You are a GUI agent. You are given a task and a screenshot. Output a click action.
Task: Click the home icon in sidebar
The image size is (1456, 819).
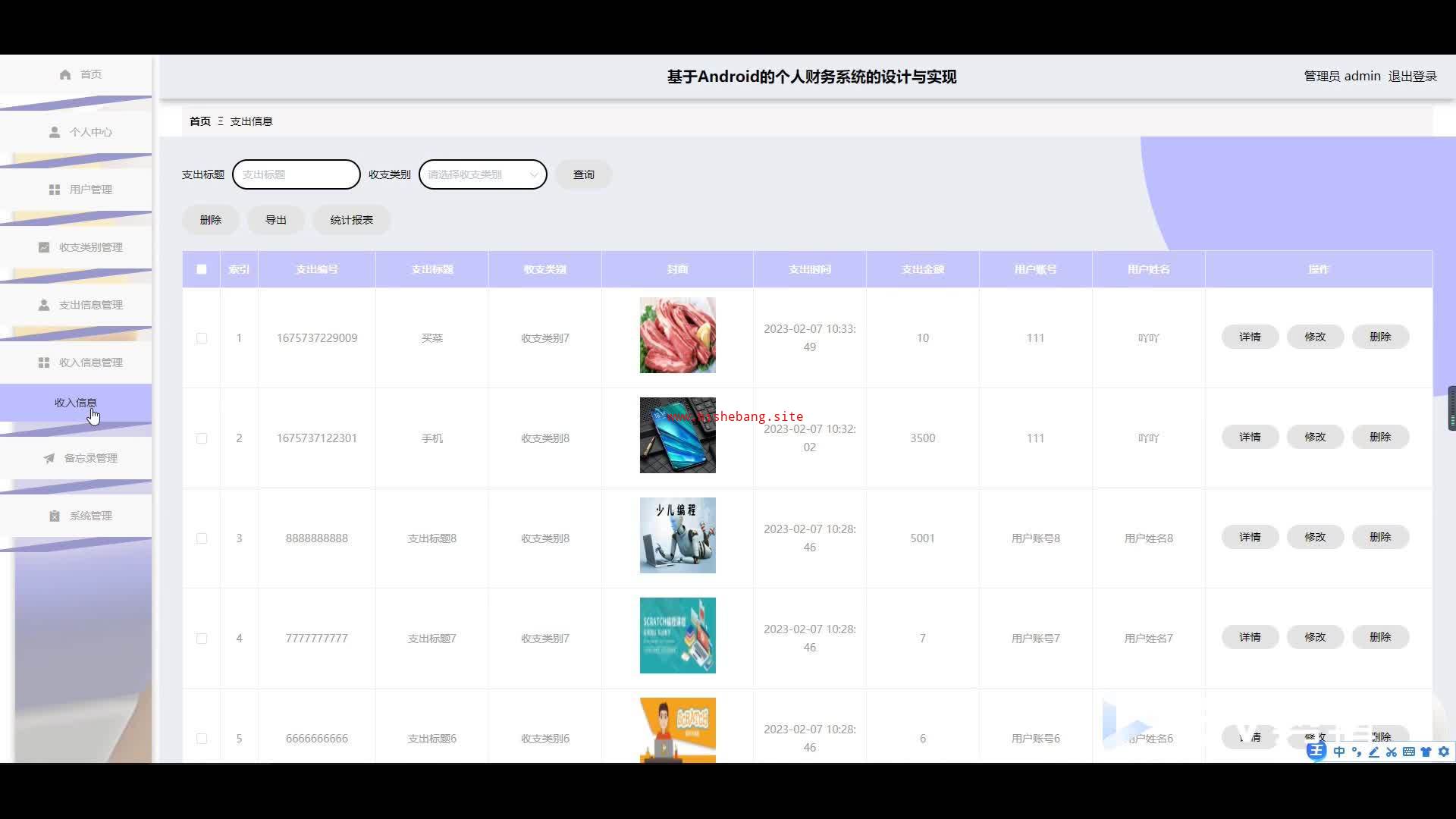point(65,74)
